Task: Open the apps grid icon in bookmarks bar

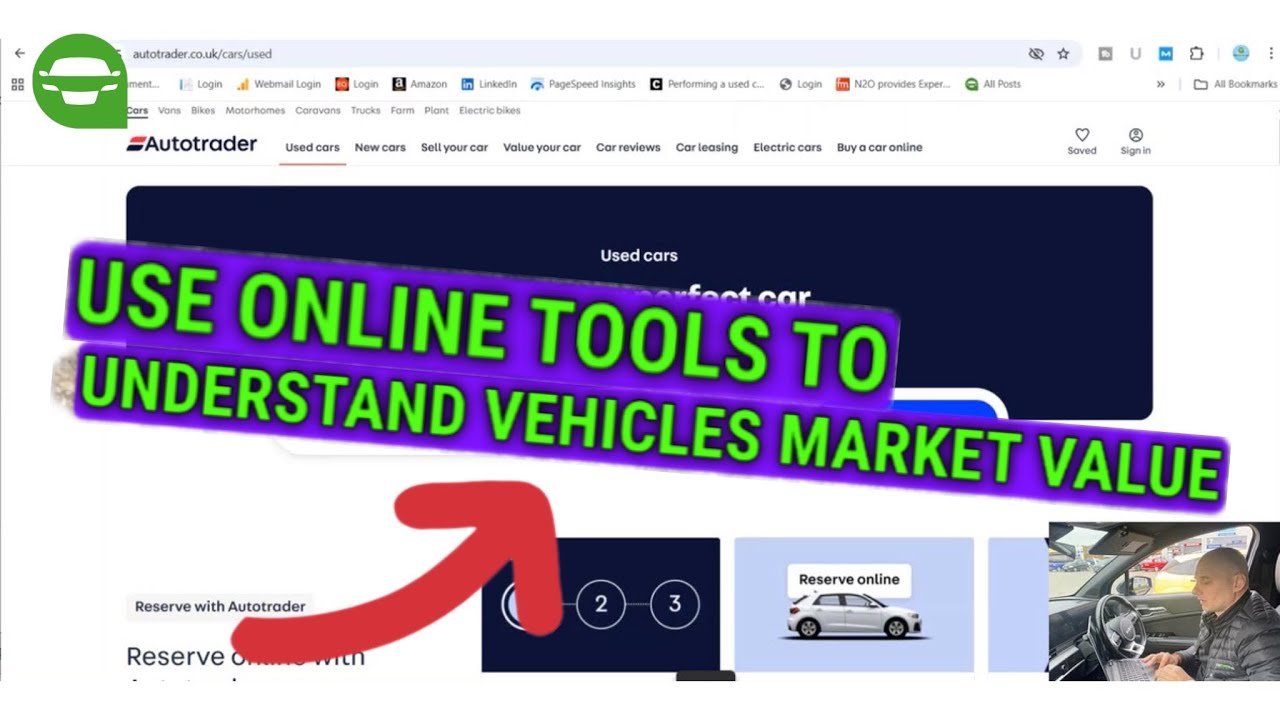Action: pyautogui.click(x=17, y=84)
